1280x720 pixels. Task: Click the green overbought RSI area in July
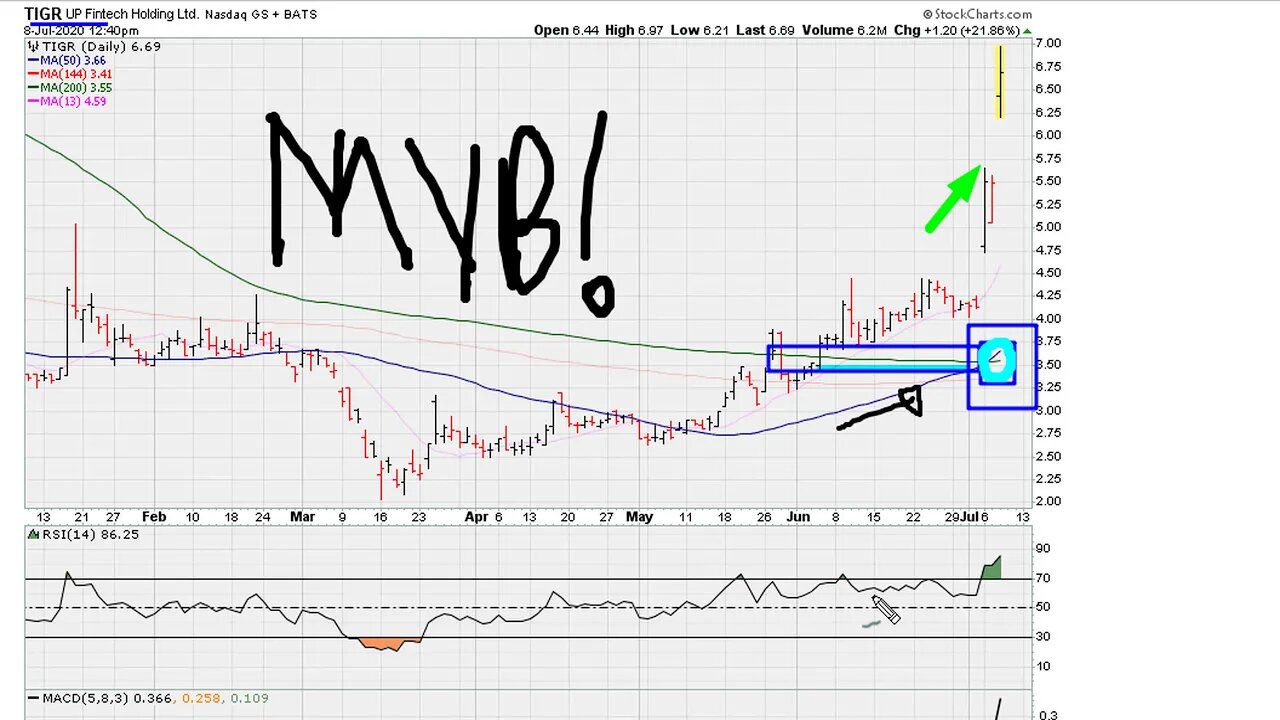click(991, 569)
